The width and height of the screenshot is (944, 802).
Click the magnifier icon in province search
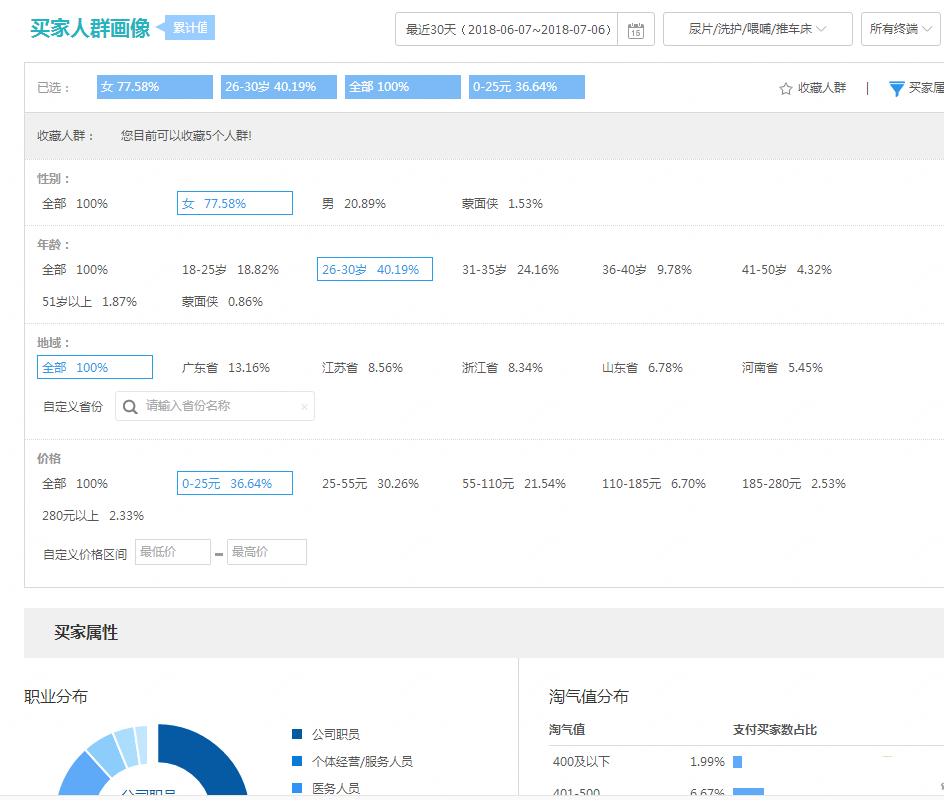(x=131, y=406)
